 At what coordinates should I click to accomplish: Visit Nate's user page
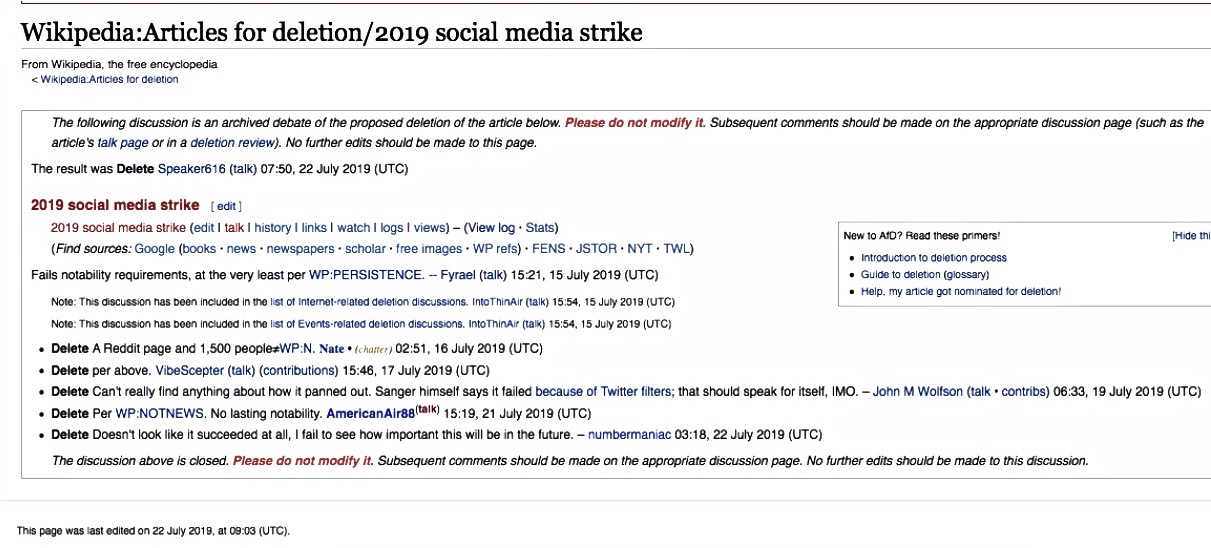331,350
